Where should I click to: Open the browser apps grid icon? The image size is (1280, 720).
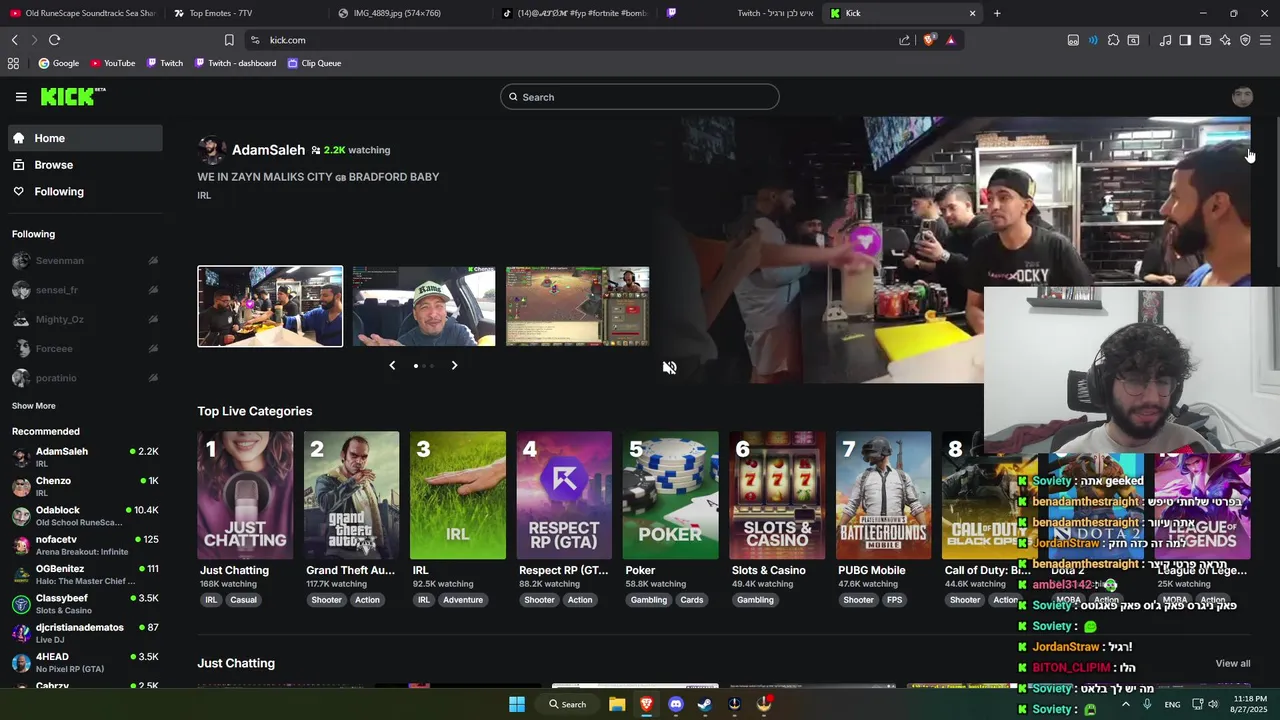tap(13, 63)
